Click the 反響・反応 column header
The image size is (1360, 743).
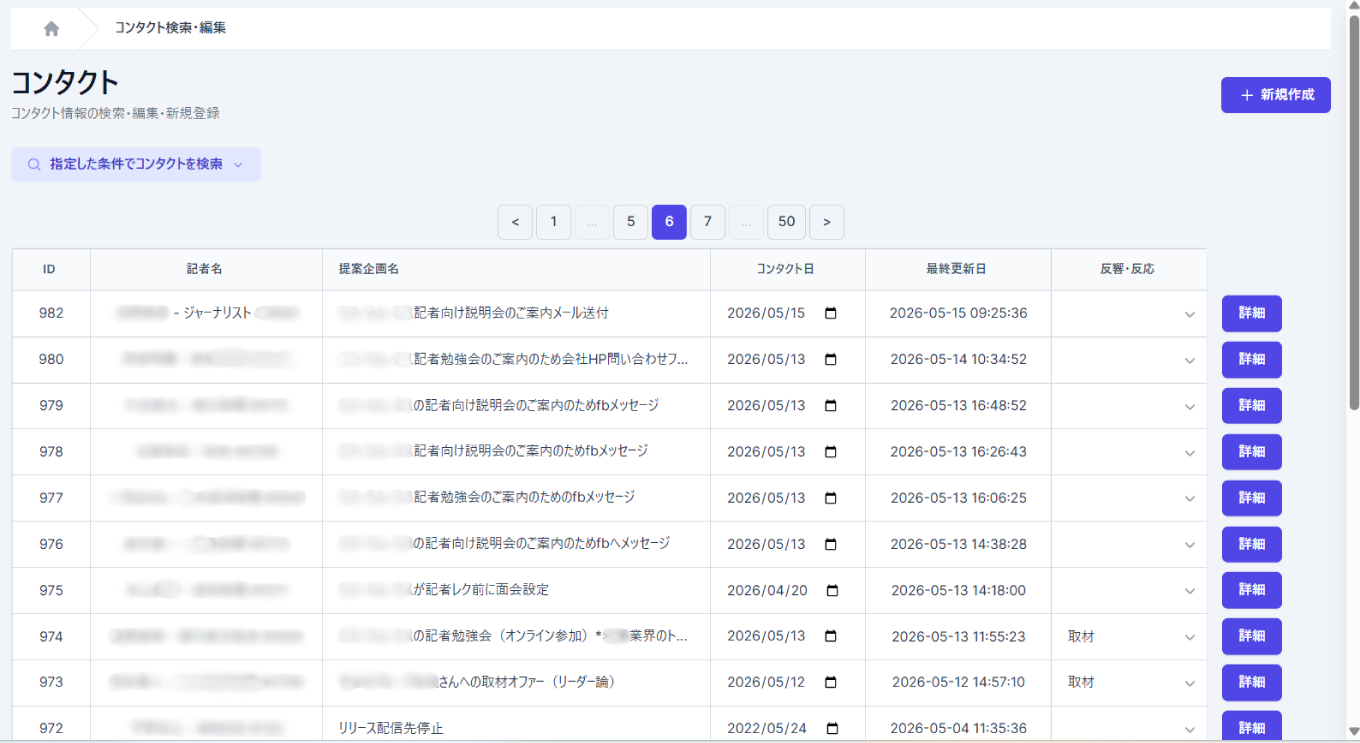(1129, 270)
